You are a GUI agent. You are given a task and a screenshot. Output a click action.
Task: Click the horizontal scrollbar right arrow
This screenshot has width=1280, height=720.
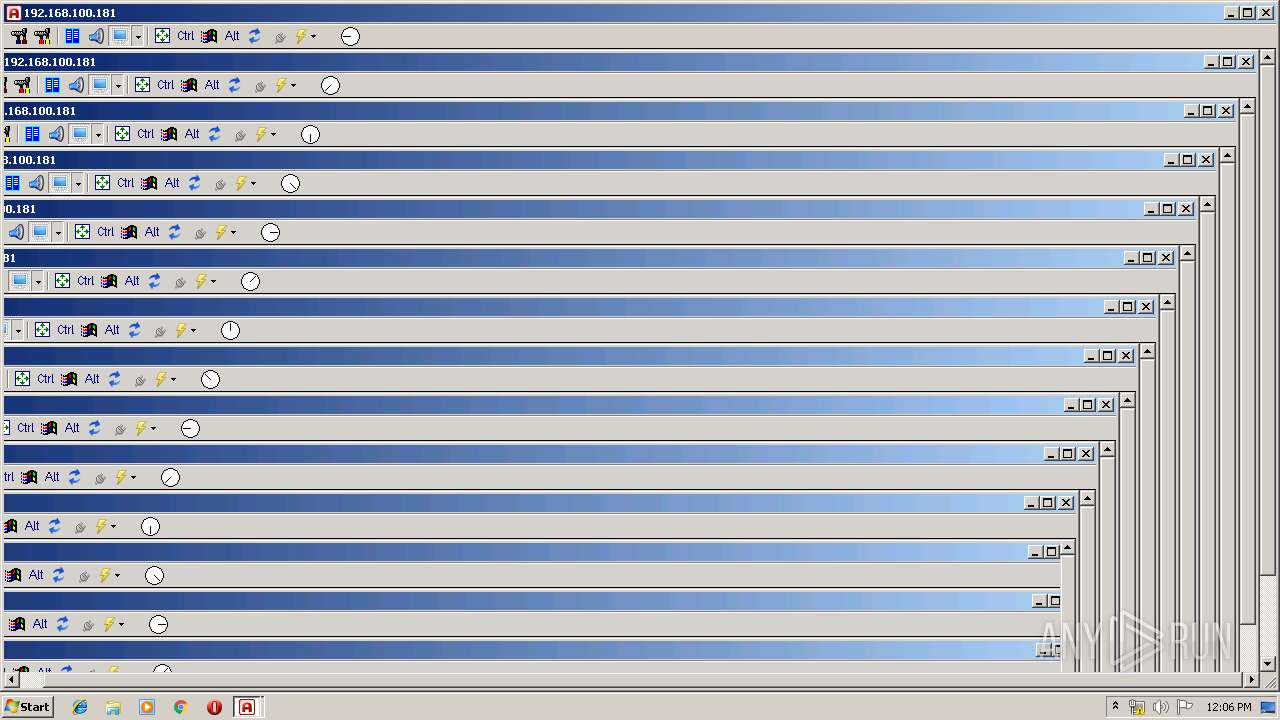point(1251,680)
